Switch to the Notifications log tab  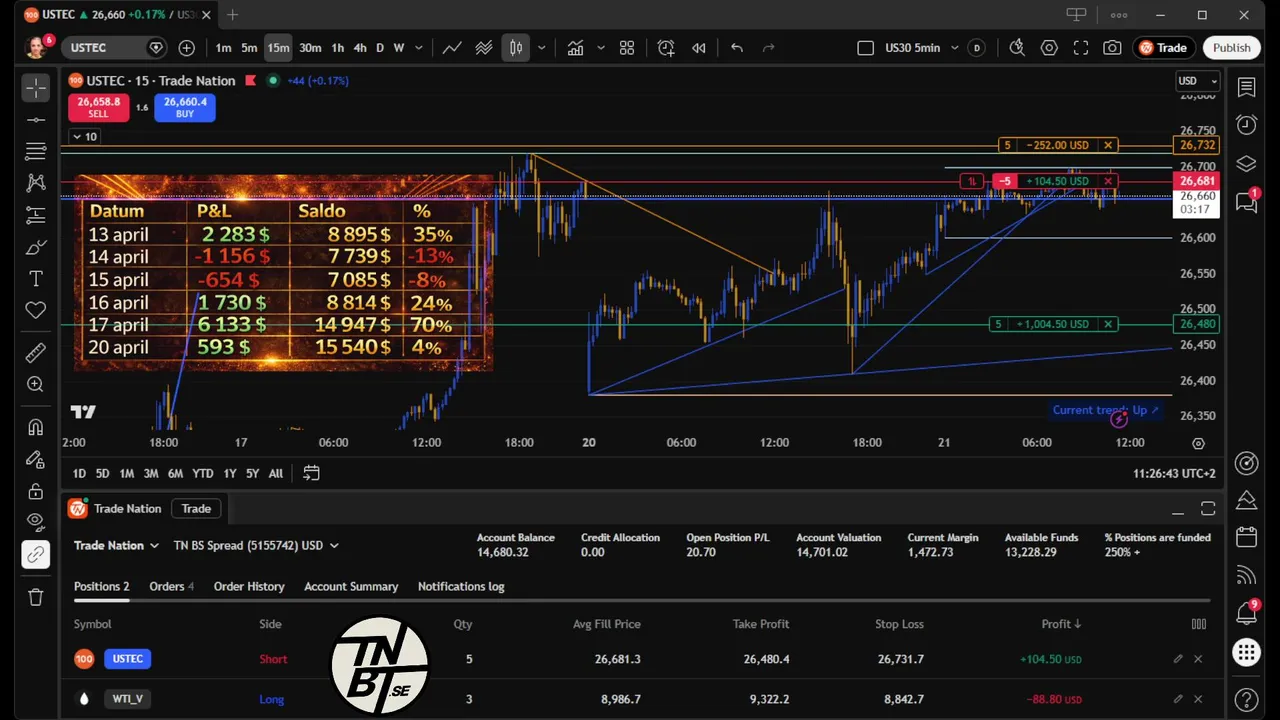461,587
